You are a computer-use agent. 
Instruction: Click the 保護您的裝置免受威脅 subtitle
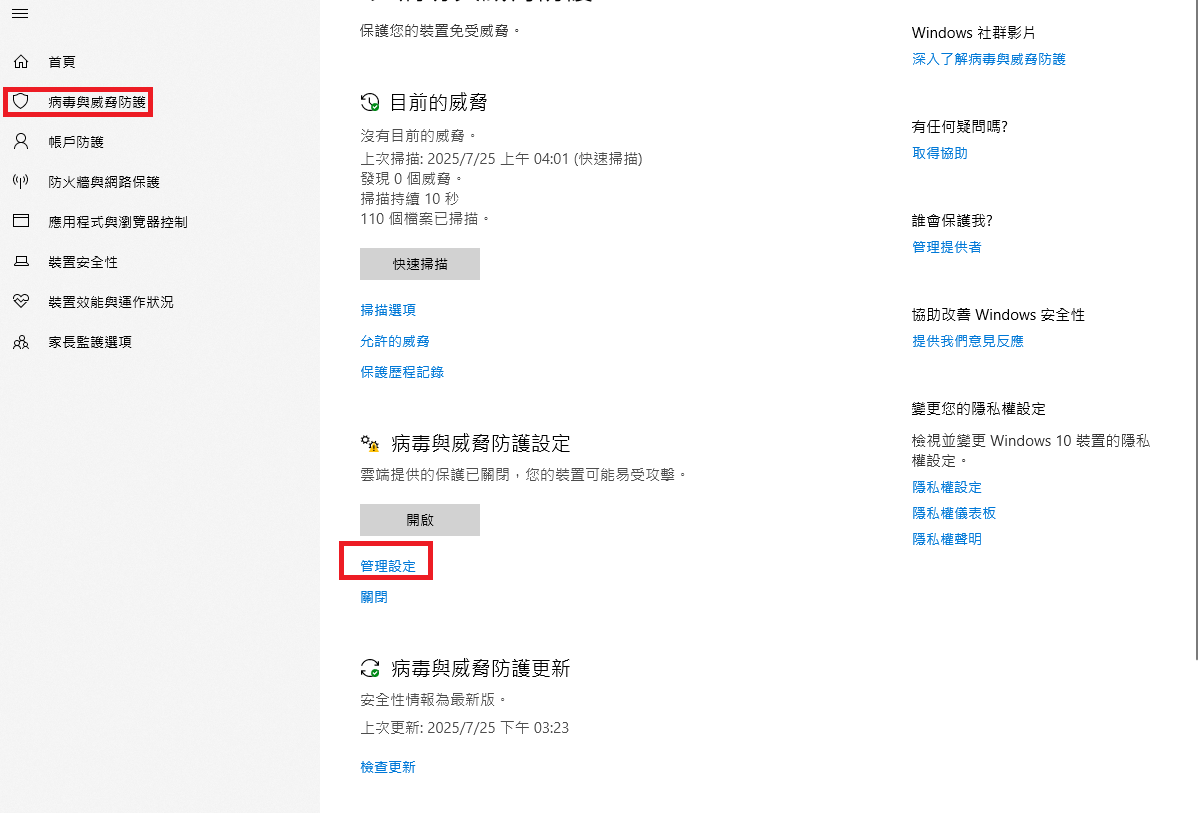pyautogui.click(x=440, y=31)
